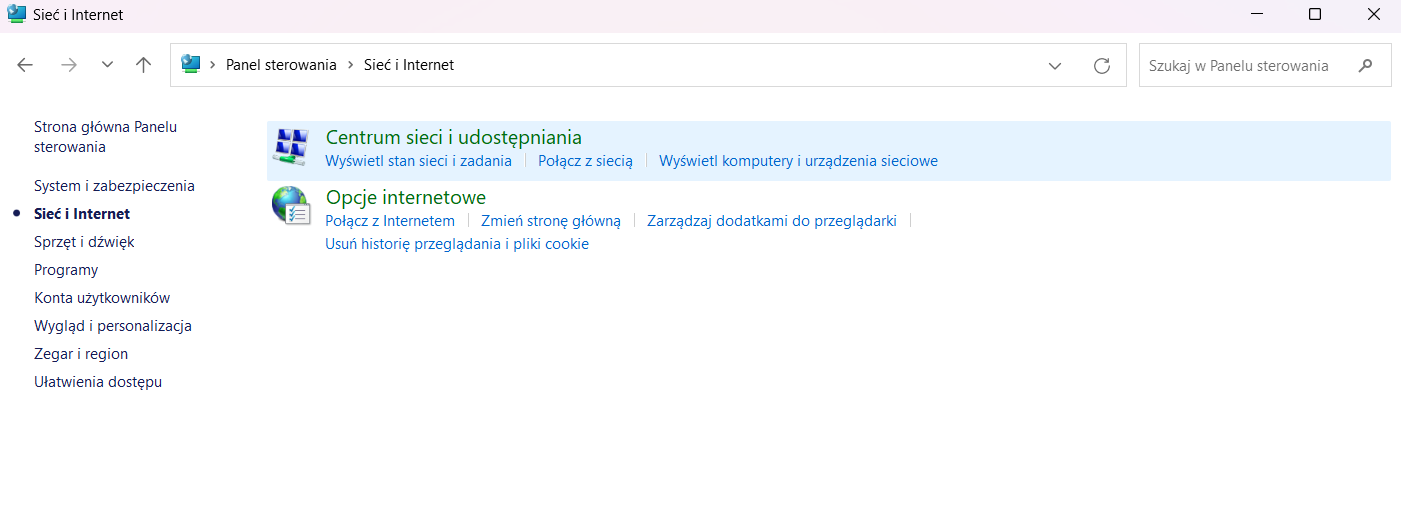Open the Połącz z siecią link
The image size is (1401, 523).
point(585,161)
